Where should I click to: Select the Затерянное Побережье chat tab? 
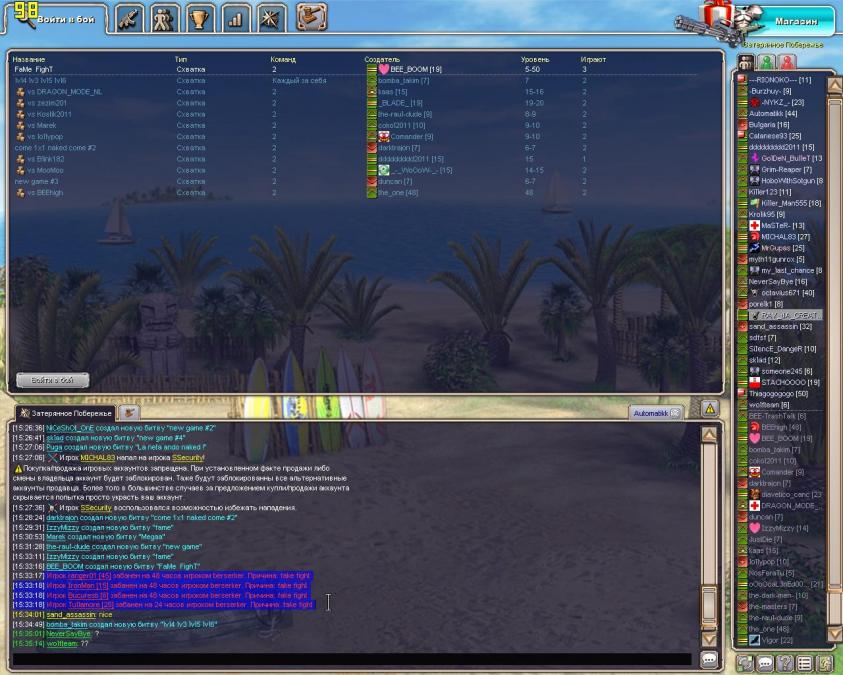click(x=65, y=413)
